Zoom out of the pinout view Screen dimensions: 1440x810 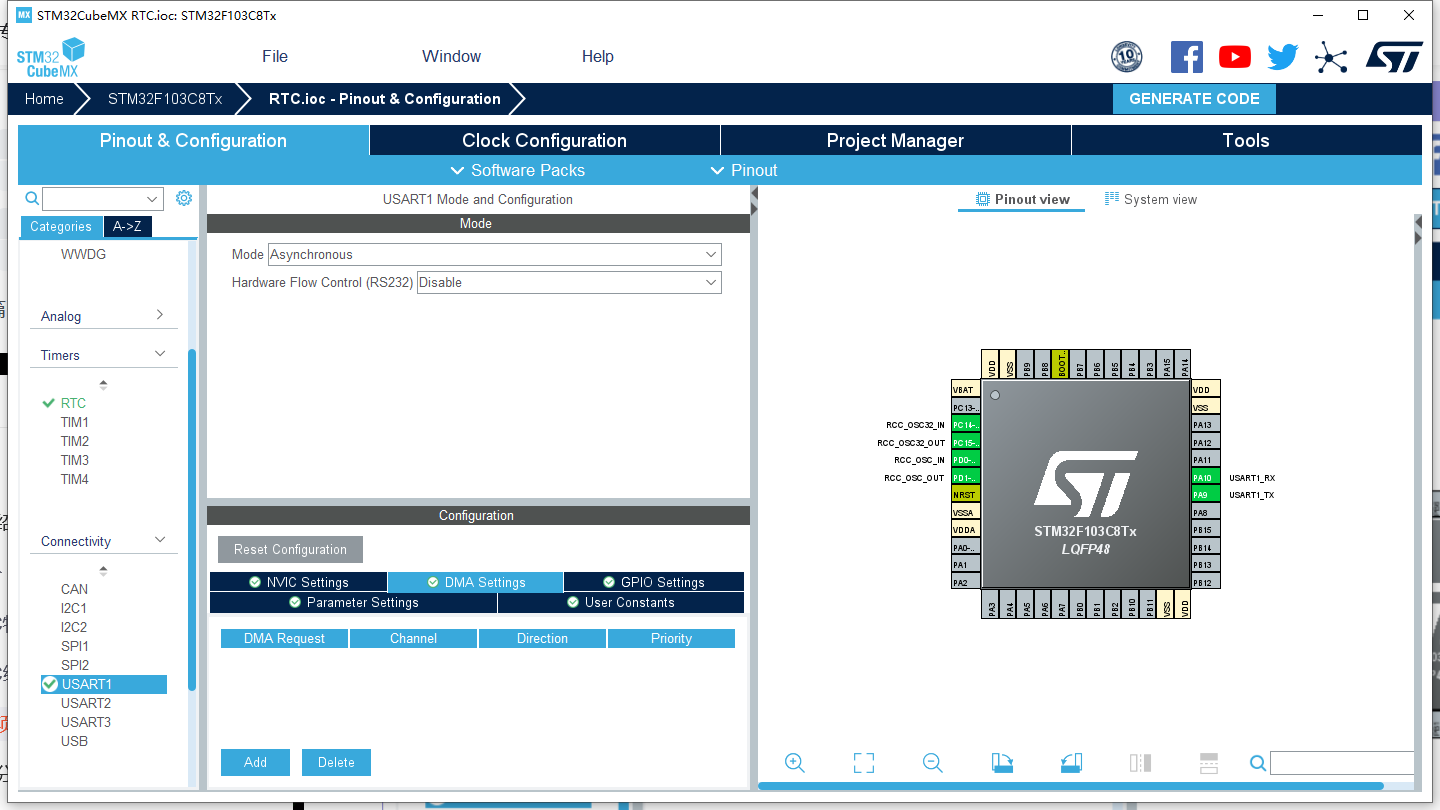pyautogui.click(x=932, y=762)
